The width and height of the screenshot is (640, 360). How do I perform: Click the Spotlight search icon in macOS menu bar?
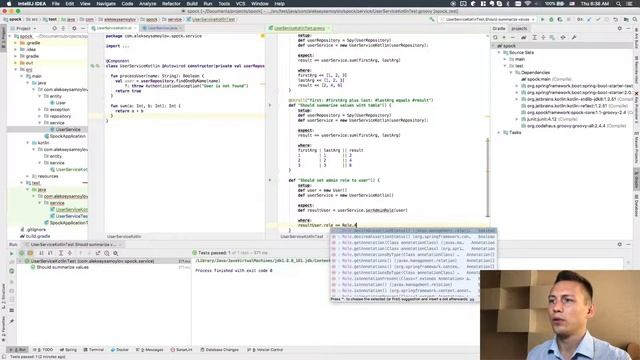pyautogui.click(x=618, y=4)
